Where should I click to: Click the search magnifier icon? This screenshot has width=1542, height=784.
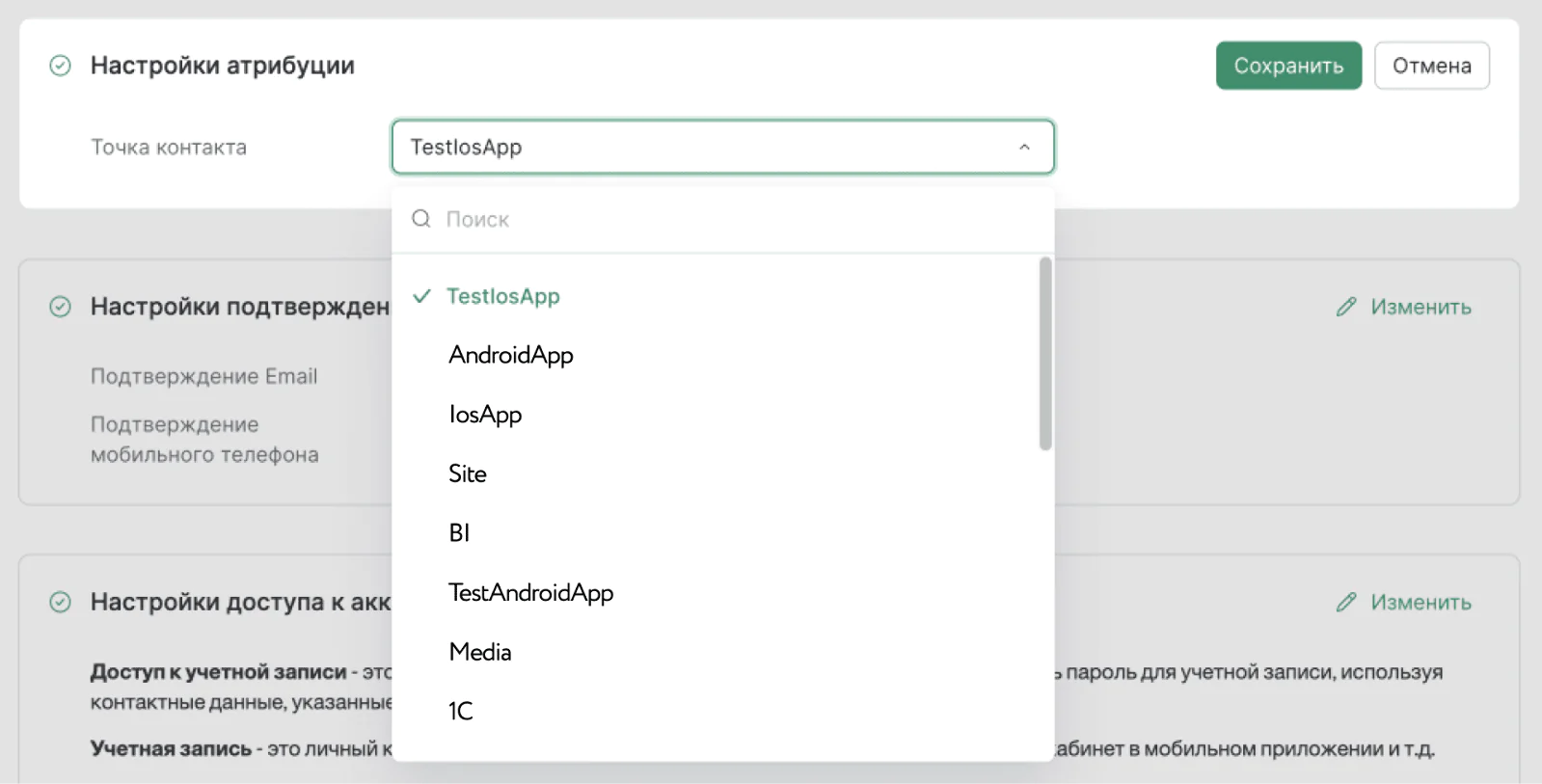coord(421,219)
